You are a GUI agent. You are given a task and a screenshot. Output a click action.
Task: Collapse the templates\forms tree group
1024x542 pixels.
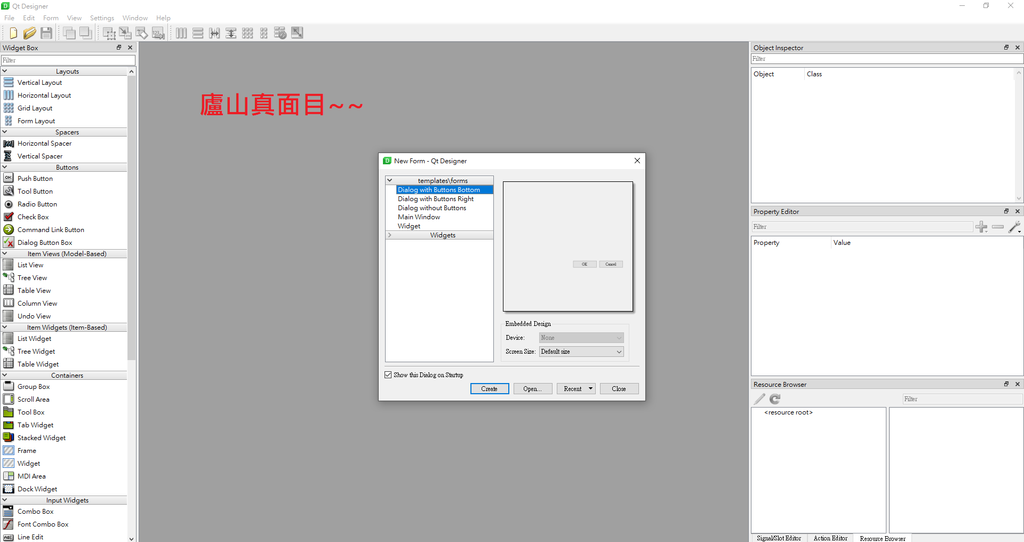(390, 180)
